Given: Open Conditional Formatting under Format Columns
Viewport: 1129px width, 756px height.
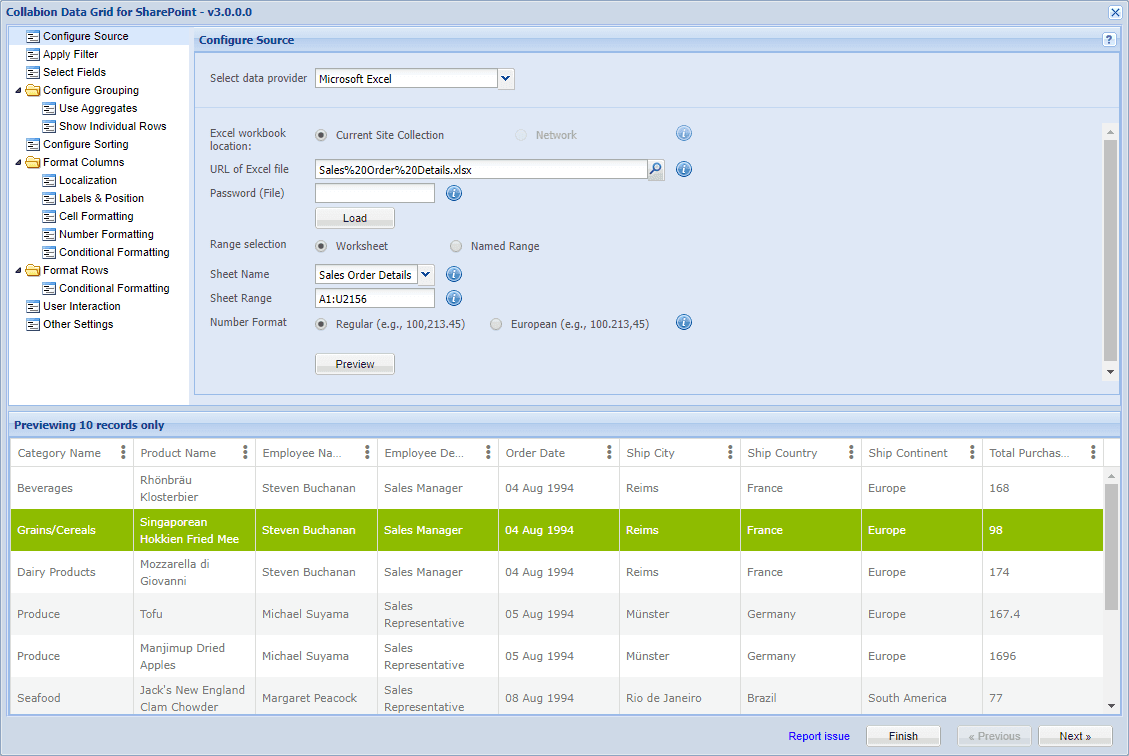Looking at the screenshot, I should pos(114,252).
